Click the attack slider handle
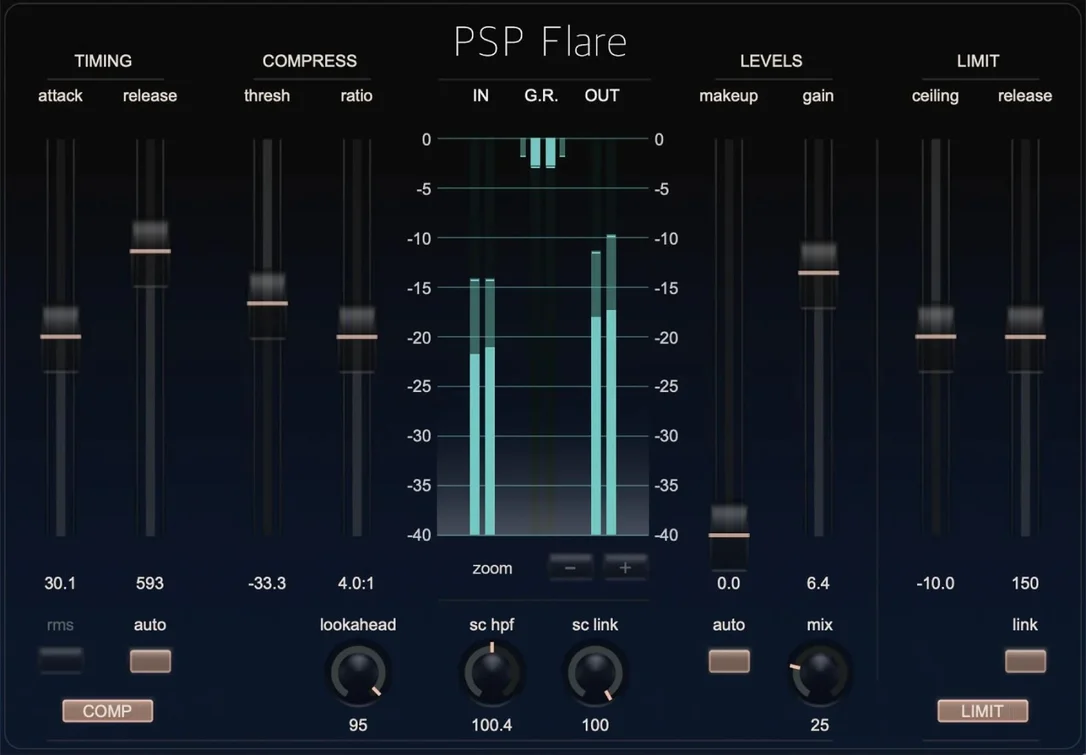This screenshot has width=1086, height=755. [61, 337]
